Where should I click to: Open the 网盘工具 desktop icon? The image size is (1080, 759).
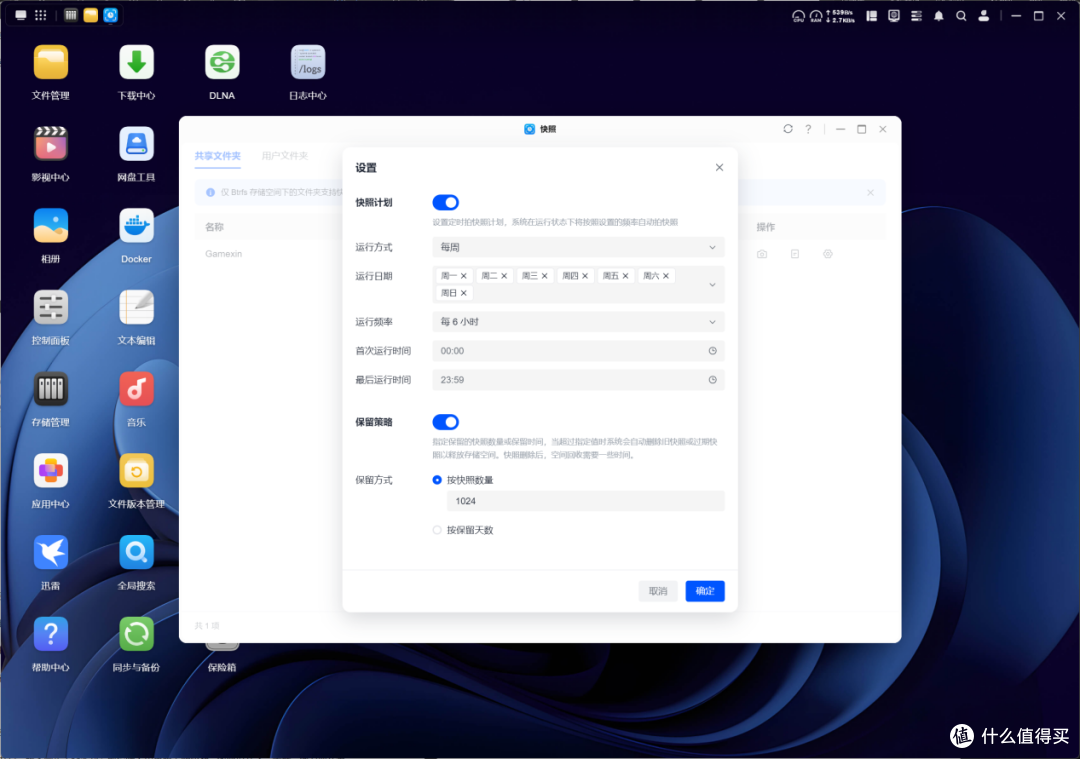[x=136, y=145]
